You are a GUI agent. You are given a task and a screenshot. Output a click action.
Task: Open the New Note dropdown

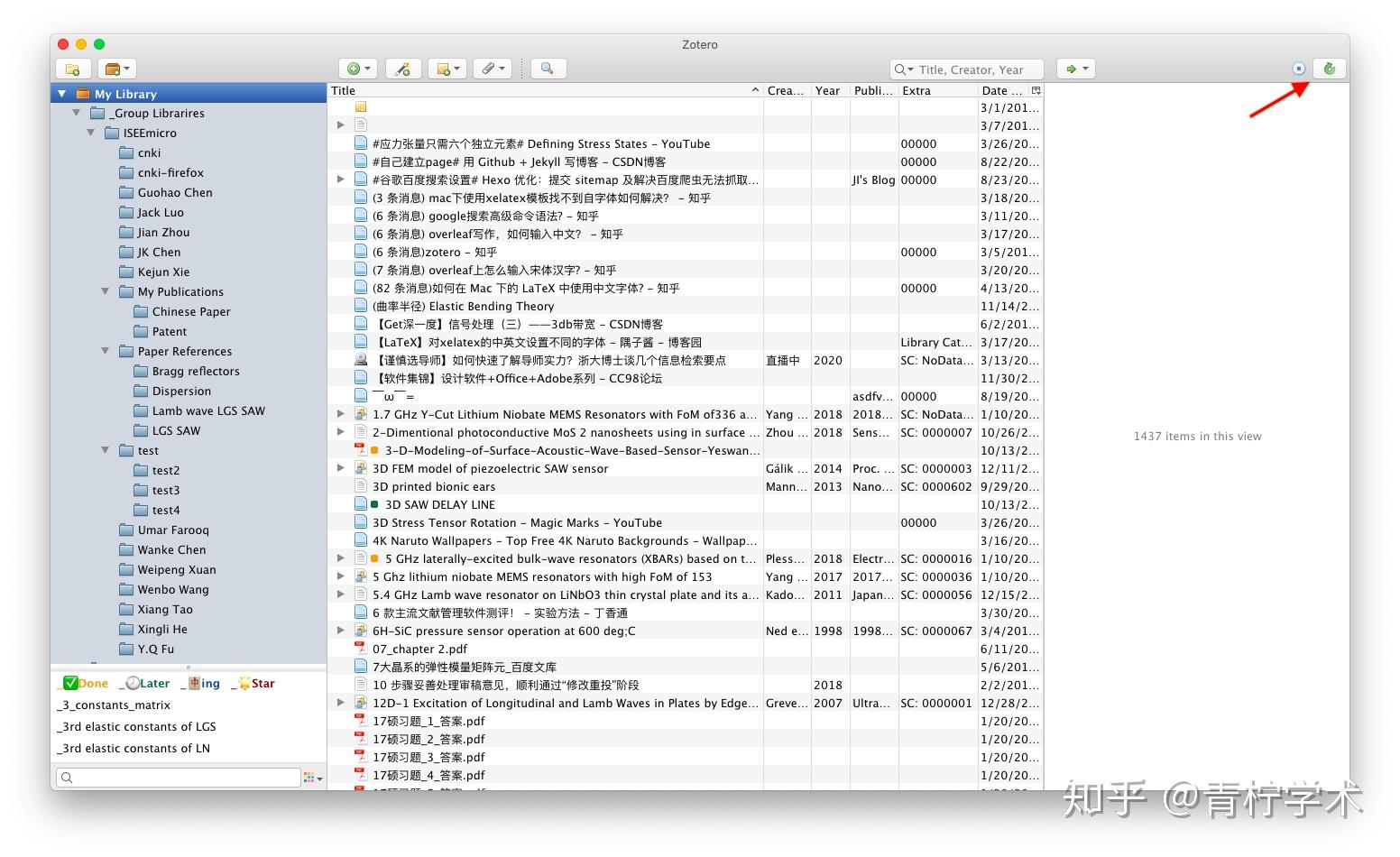point(447,69)
